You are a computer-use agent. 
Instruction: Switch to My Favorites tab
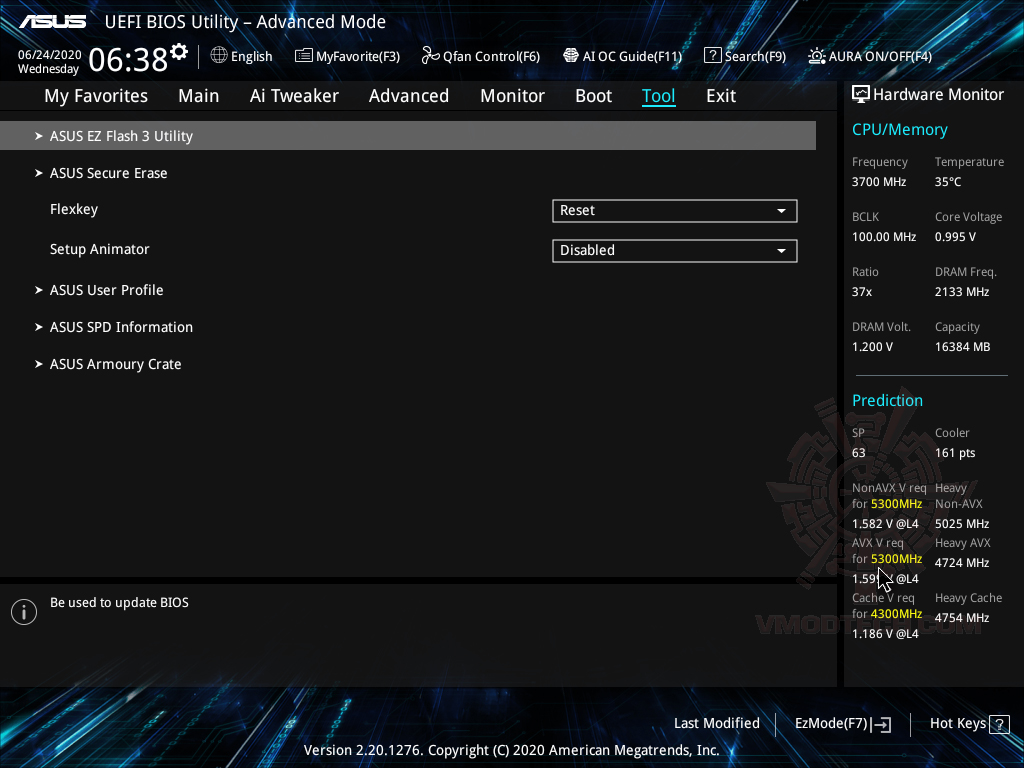96,96
